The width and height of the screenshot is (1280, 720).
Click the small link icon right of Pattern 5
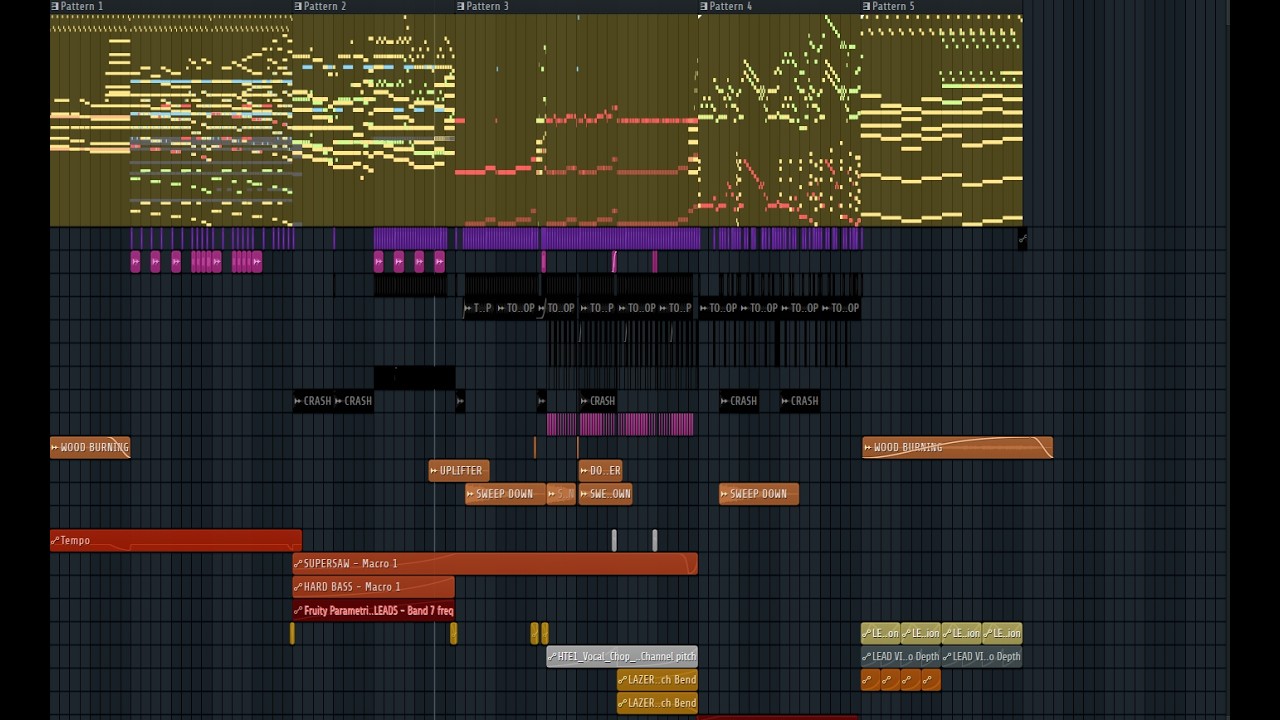[1022, 239]
